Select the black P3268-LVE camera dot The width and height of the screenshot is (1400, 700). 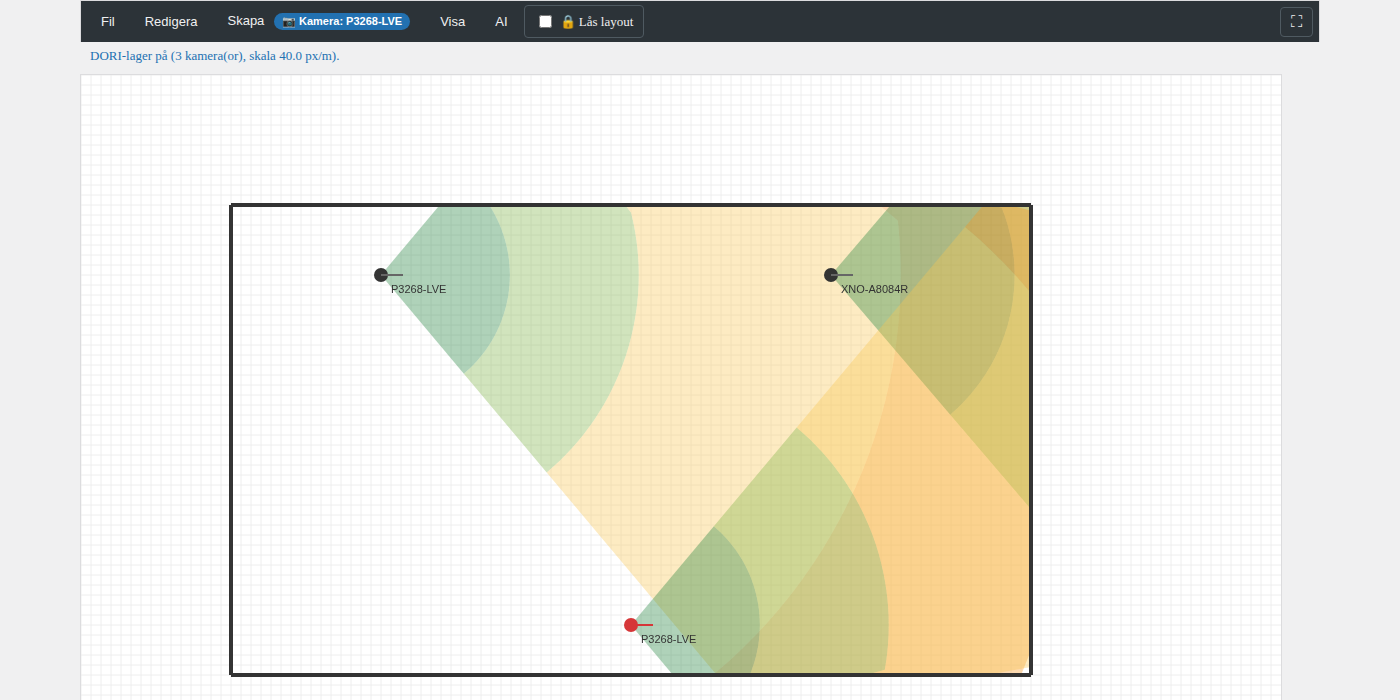[381, 275]
